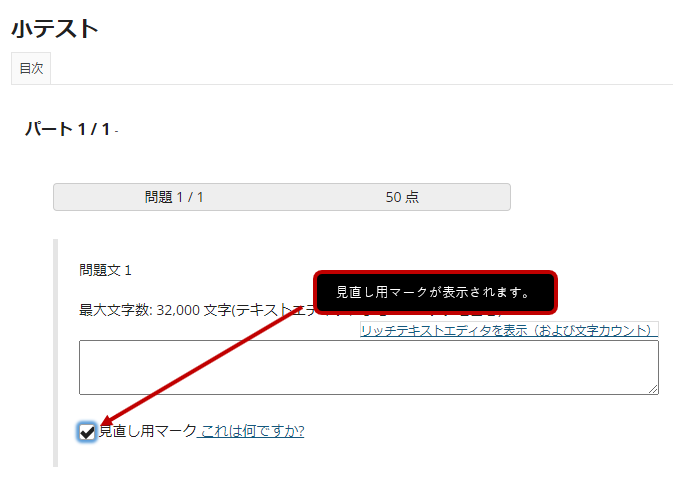Click the 見直し用マーク label text
This screenshot has width=677, height=490.
pos(148,431)
